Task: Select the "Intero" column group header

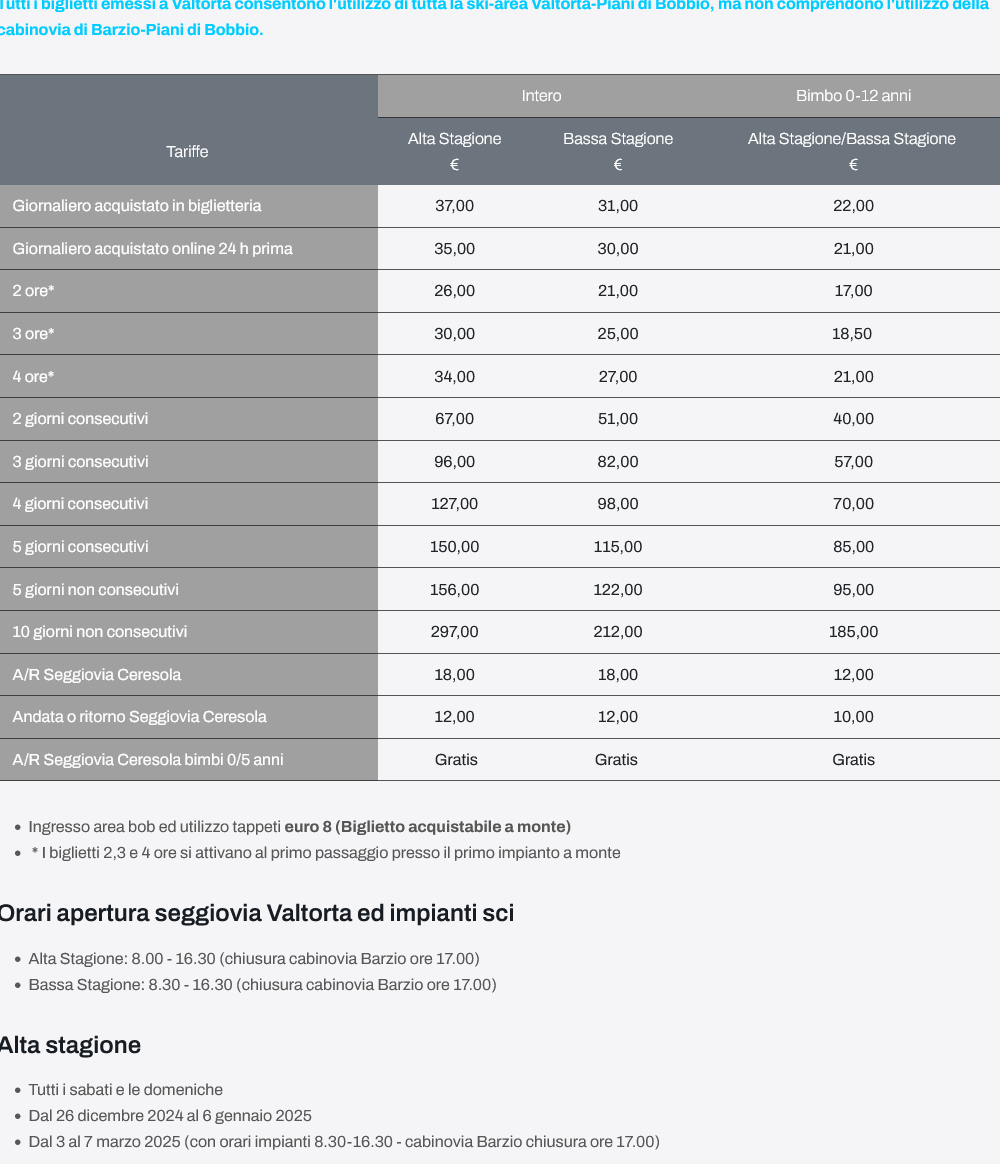Action: [x=541, y=96]
